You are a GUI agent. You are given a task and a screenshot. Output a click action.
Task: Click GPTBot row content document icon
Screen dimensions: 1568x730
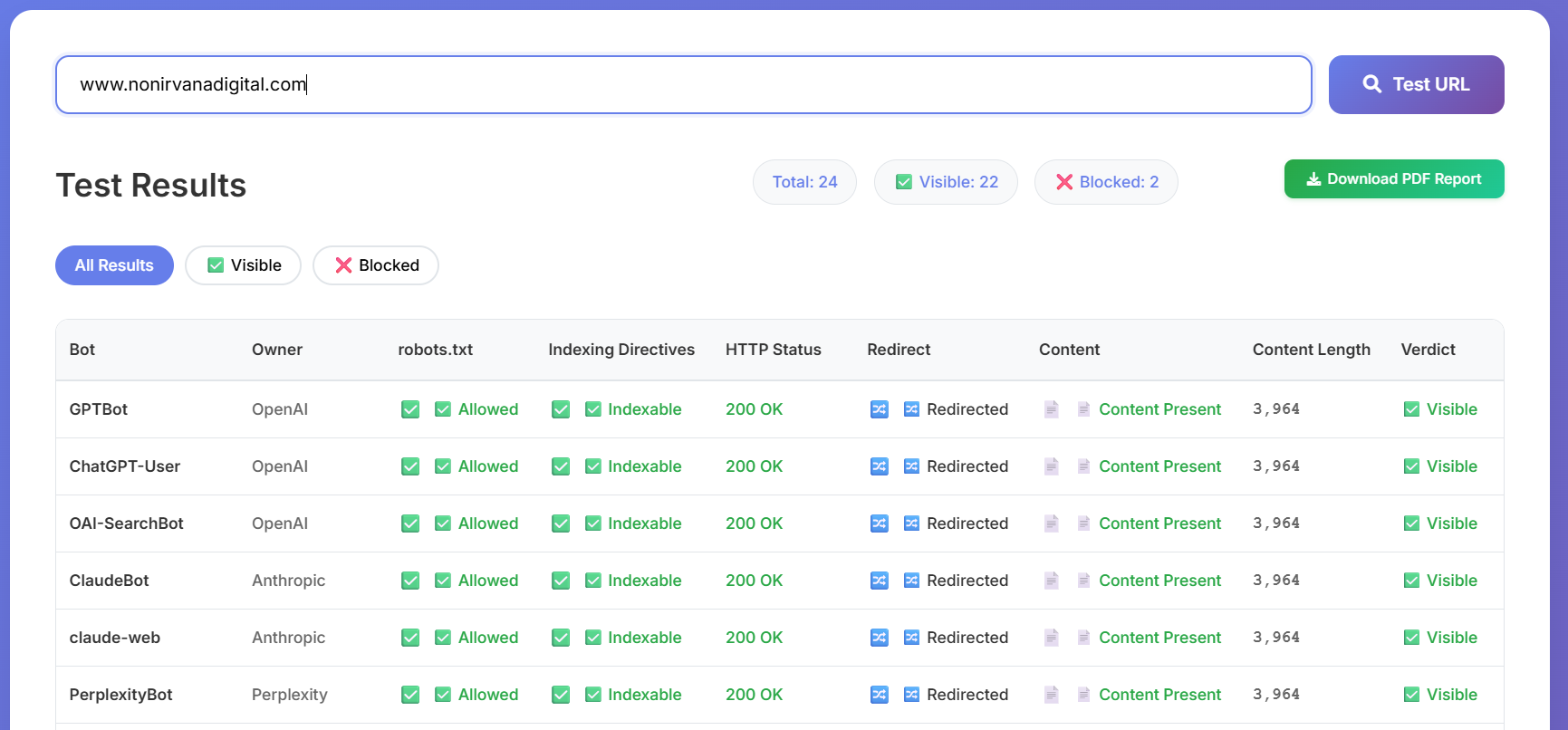click(x=1052, y=409)
